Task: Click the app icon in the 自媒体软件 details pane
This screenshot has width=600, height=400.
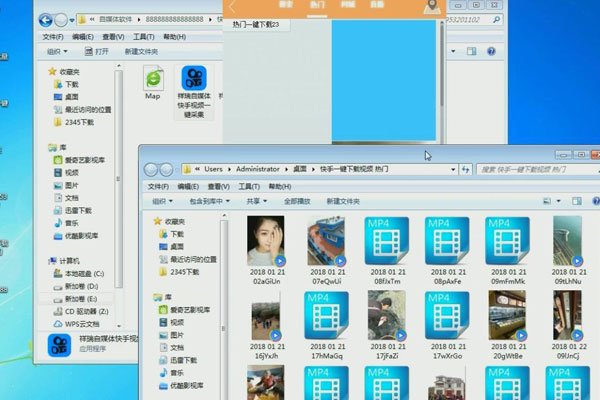Action: (x=59, y=345)
